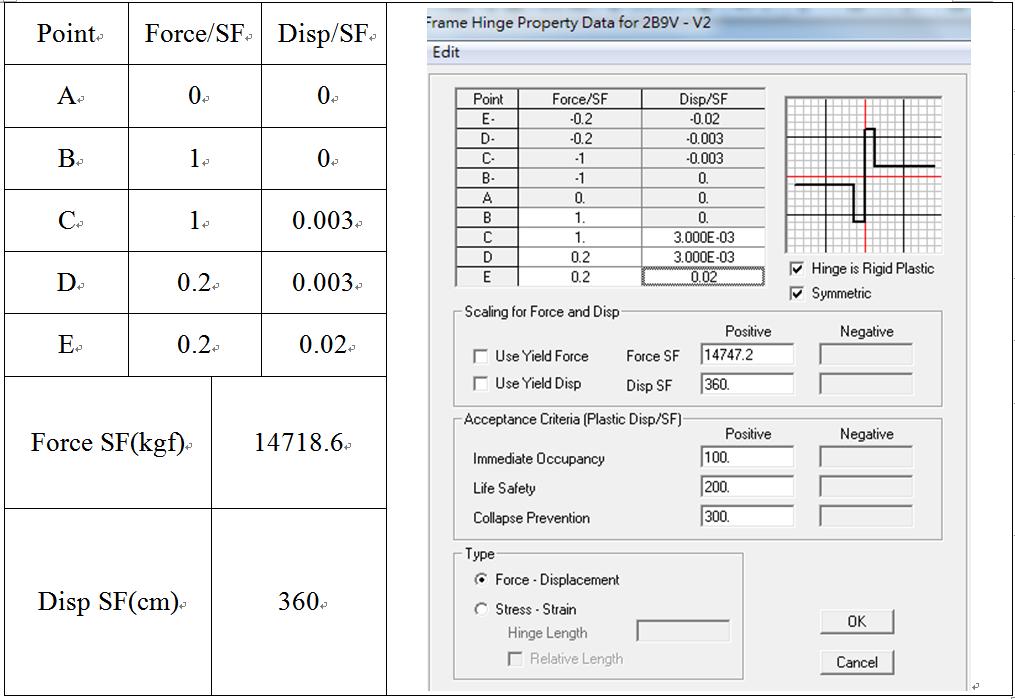Select the Disp/SF cell of row C- in dialog
The width and height of the screenshot is (1015, 699).
click(703, 159)
